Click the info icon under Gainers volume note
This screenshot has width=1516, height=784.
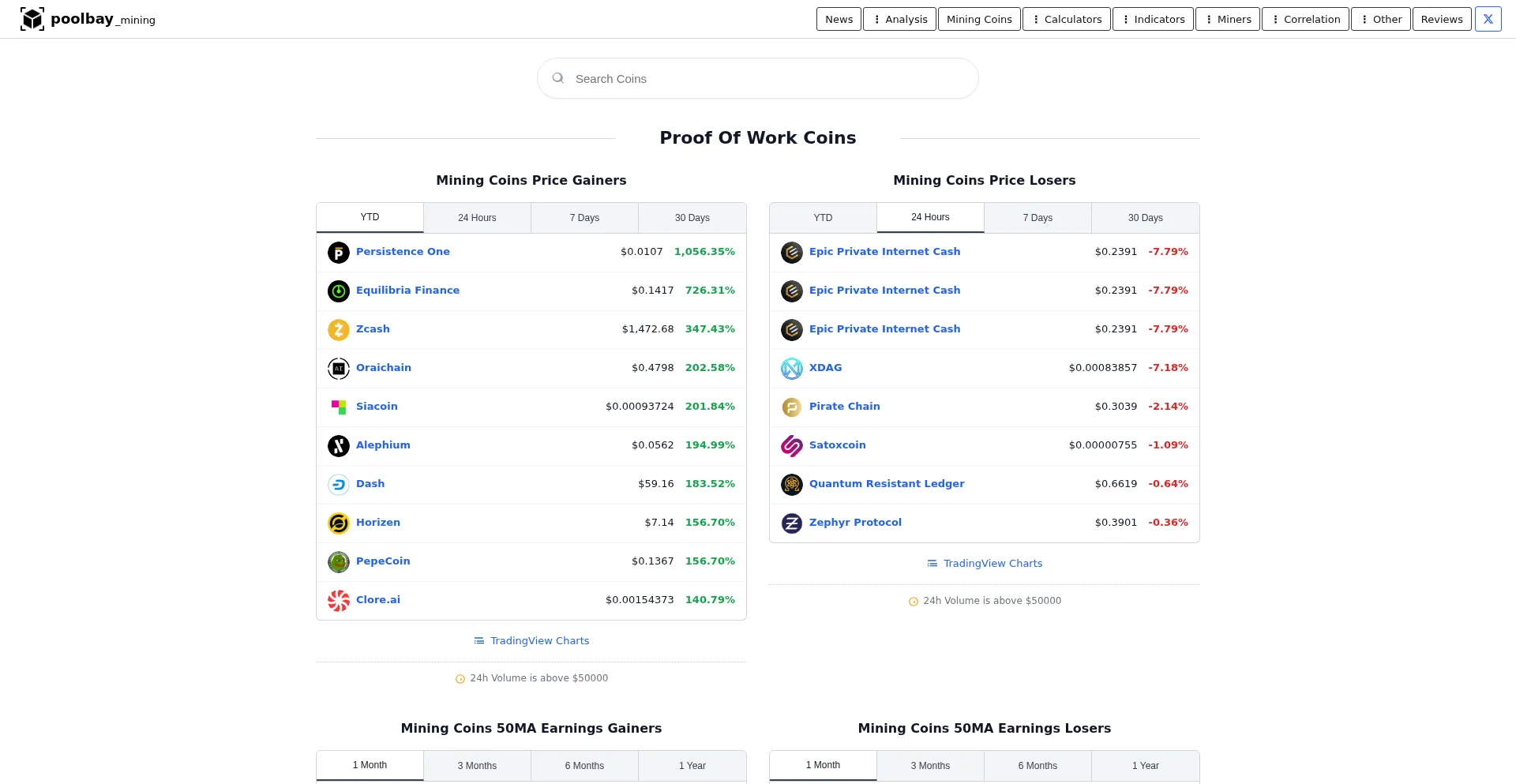460,679
